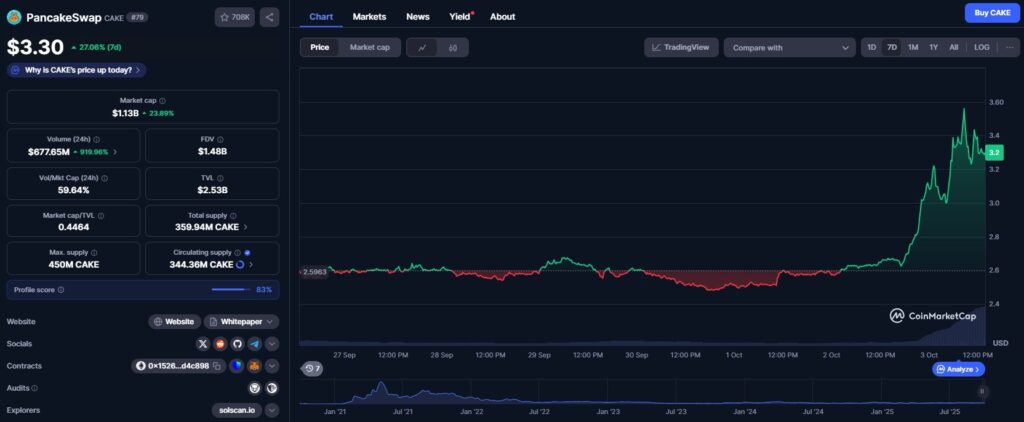
Task: Click the share icon next to watchlist
Action: tap(269, 17)
